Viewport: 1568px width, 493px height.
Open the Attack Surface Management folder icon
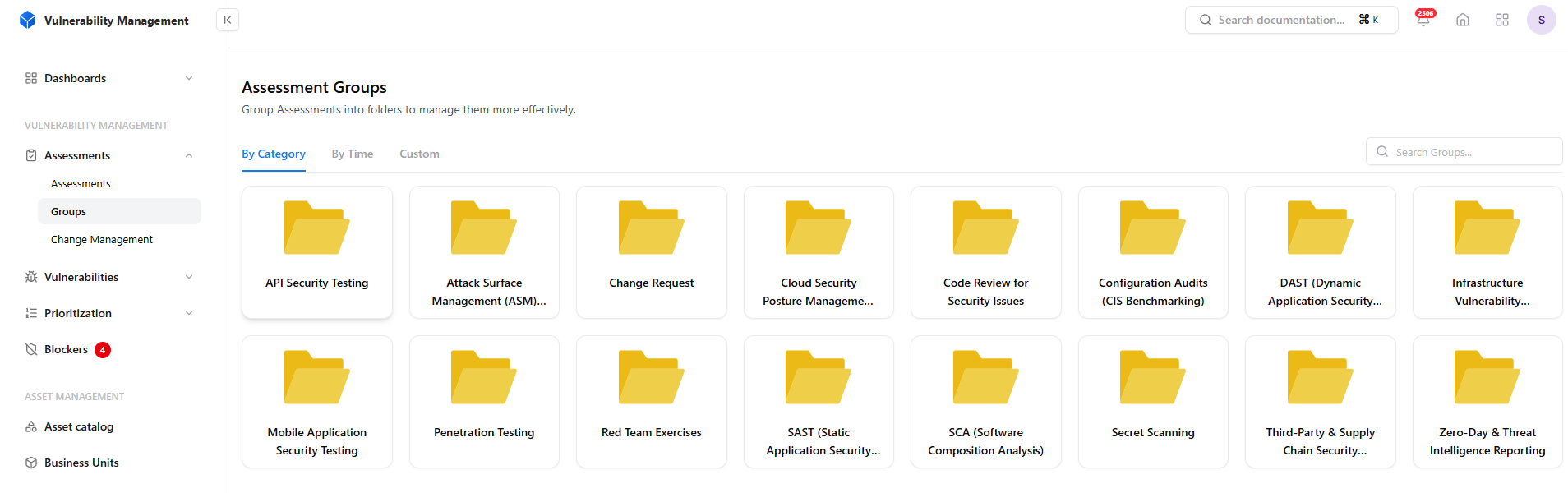pyautogui.click(x=484, y=228)
